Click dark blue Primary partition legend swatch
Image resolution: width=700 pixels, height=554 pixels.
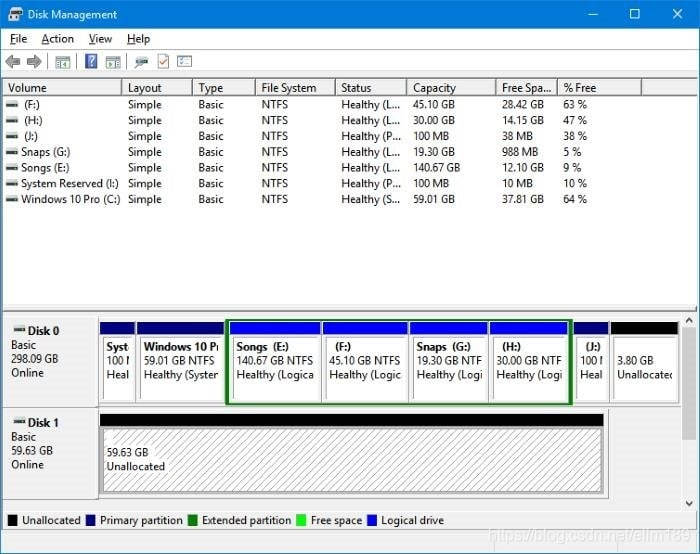pyautogui.click(x=91, y=521)
